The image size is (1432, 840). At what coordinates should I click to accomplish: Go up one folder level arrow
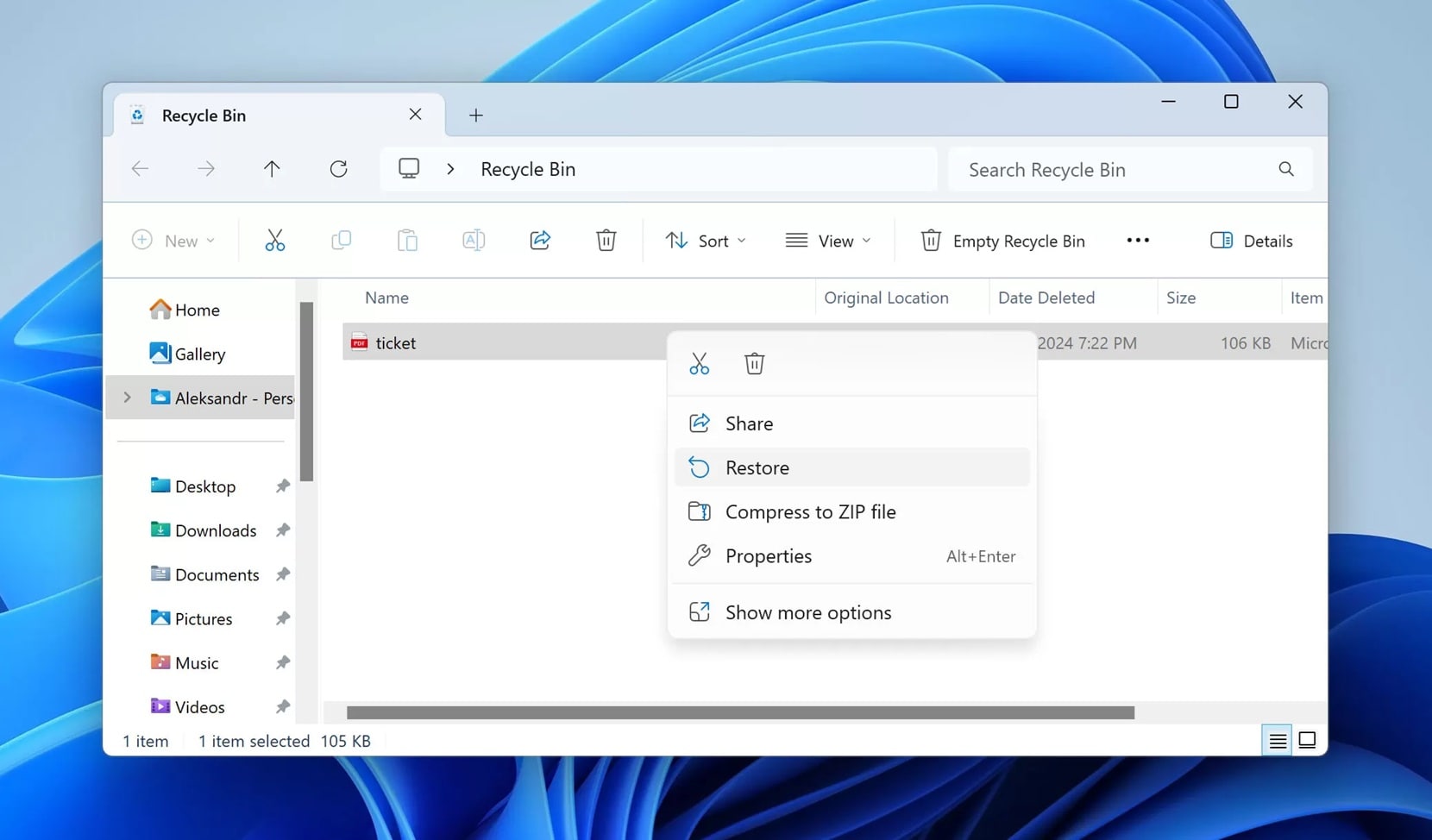coord(272,169)
